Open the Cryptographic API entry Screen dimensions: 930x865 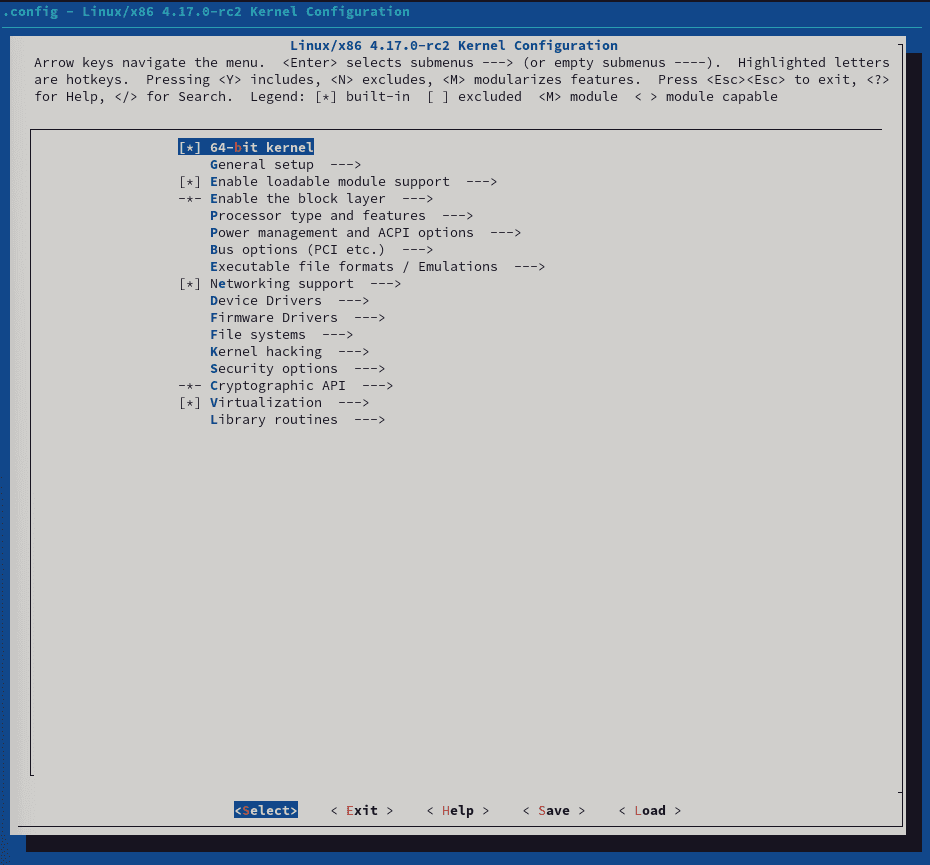point(277,386)
